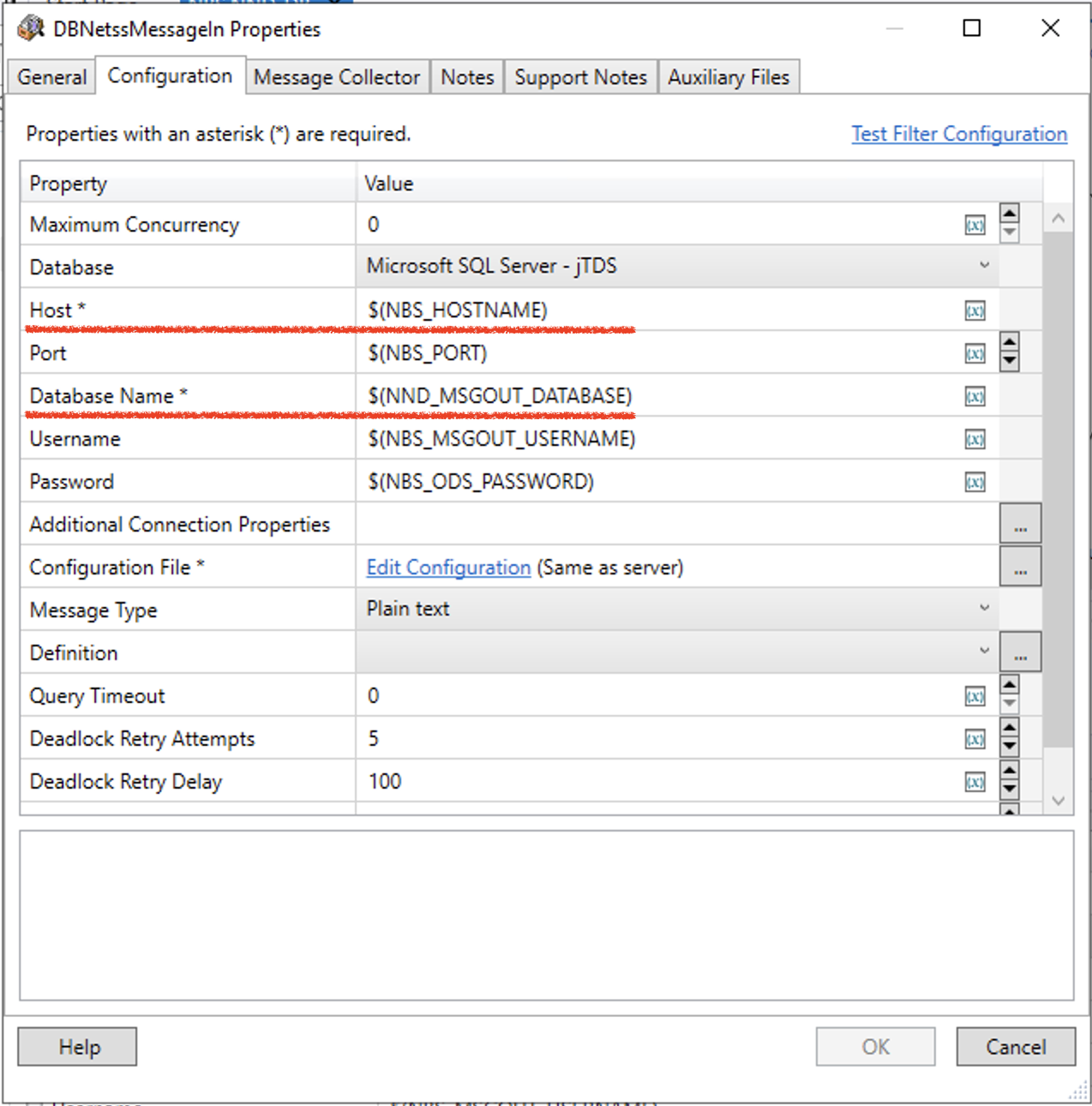1092x1106 pixels.
Task: Expand the Definition dropdown list
Action: (x=984, y=652)
